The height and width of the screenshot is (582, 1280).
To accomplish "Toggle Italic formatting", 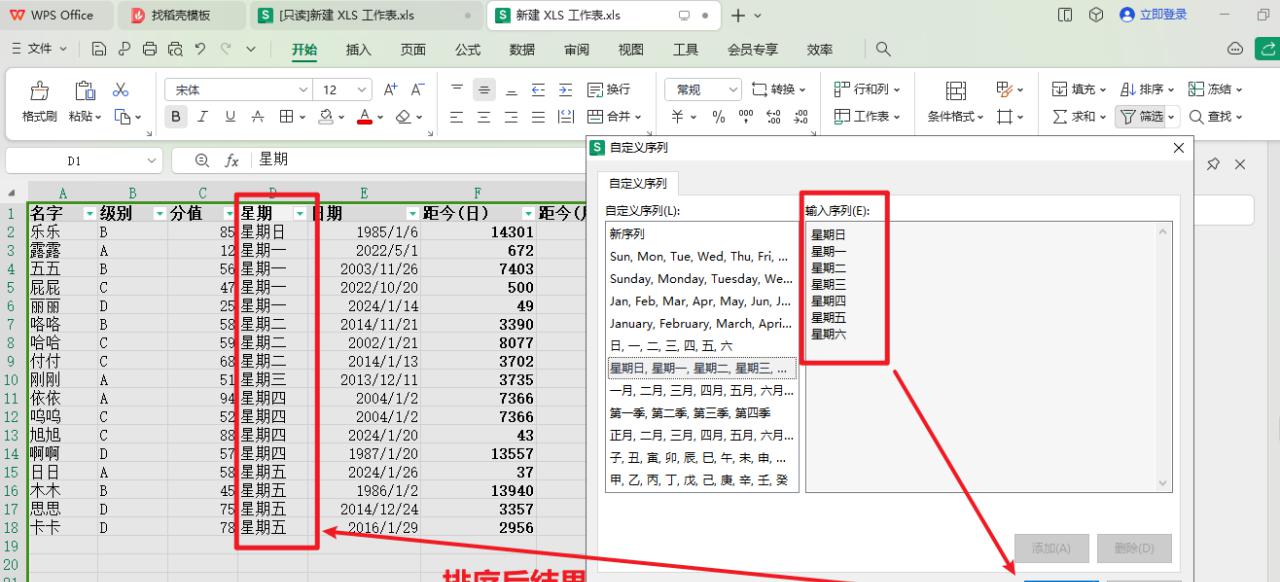I will coord(203,117).
